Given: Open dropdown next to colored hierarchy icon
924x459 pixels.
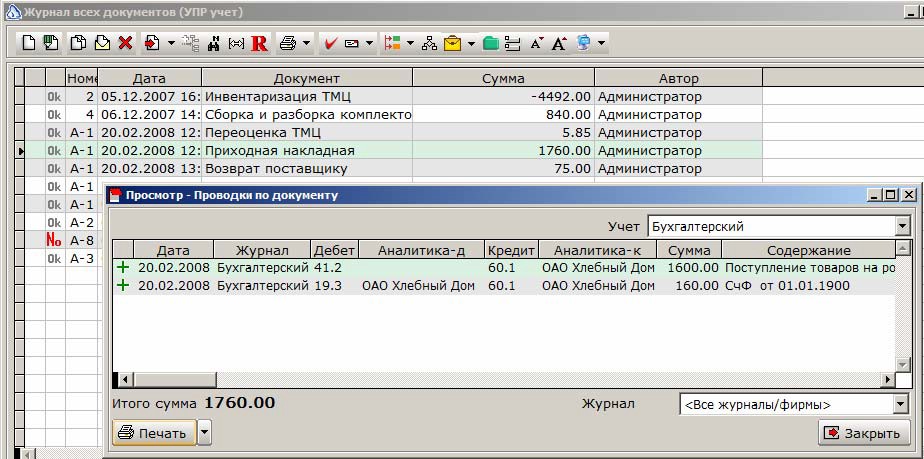Looking at the screenshot, I should (x=410, y=43).
